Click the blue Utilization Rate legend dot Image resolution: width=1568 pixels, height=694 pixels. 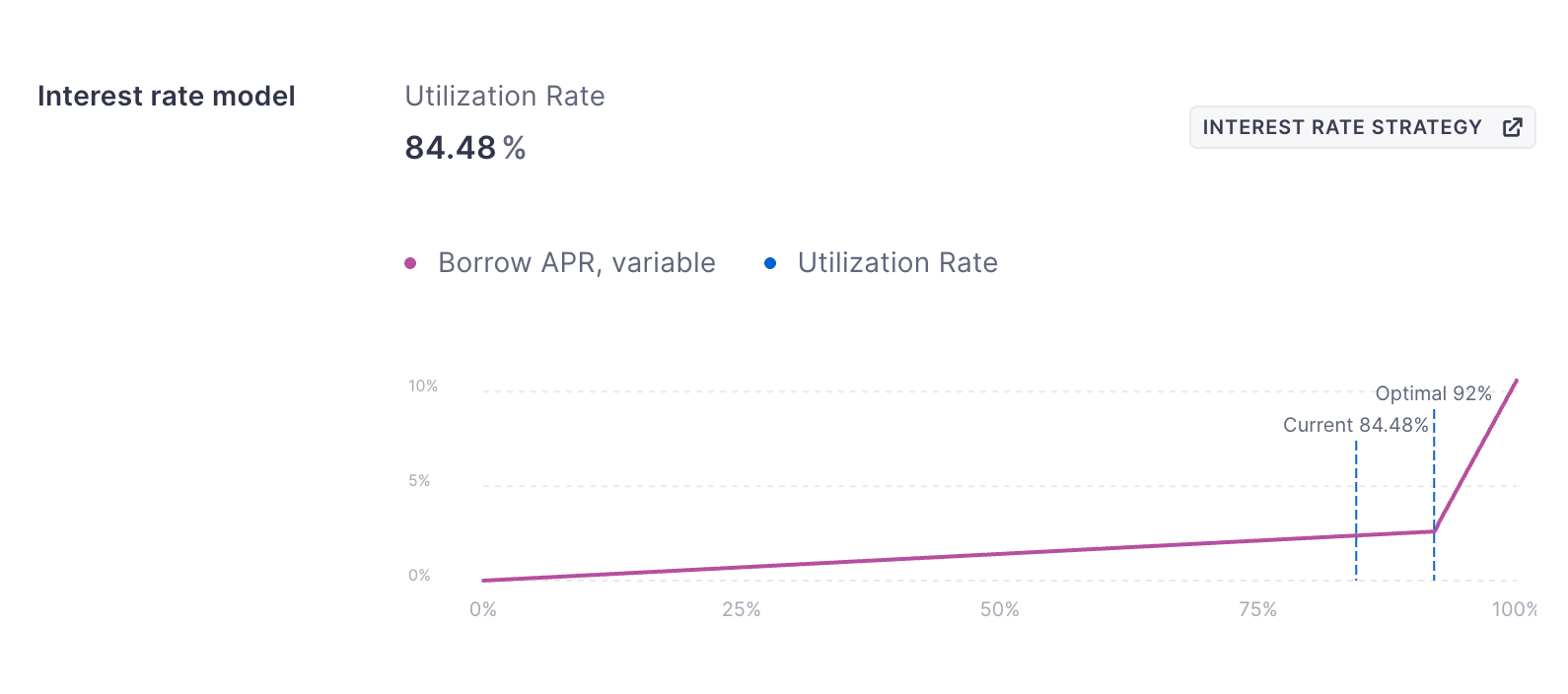tap(770, 263)
